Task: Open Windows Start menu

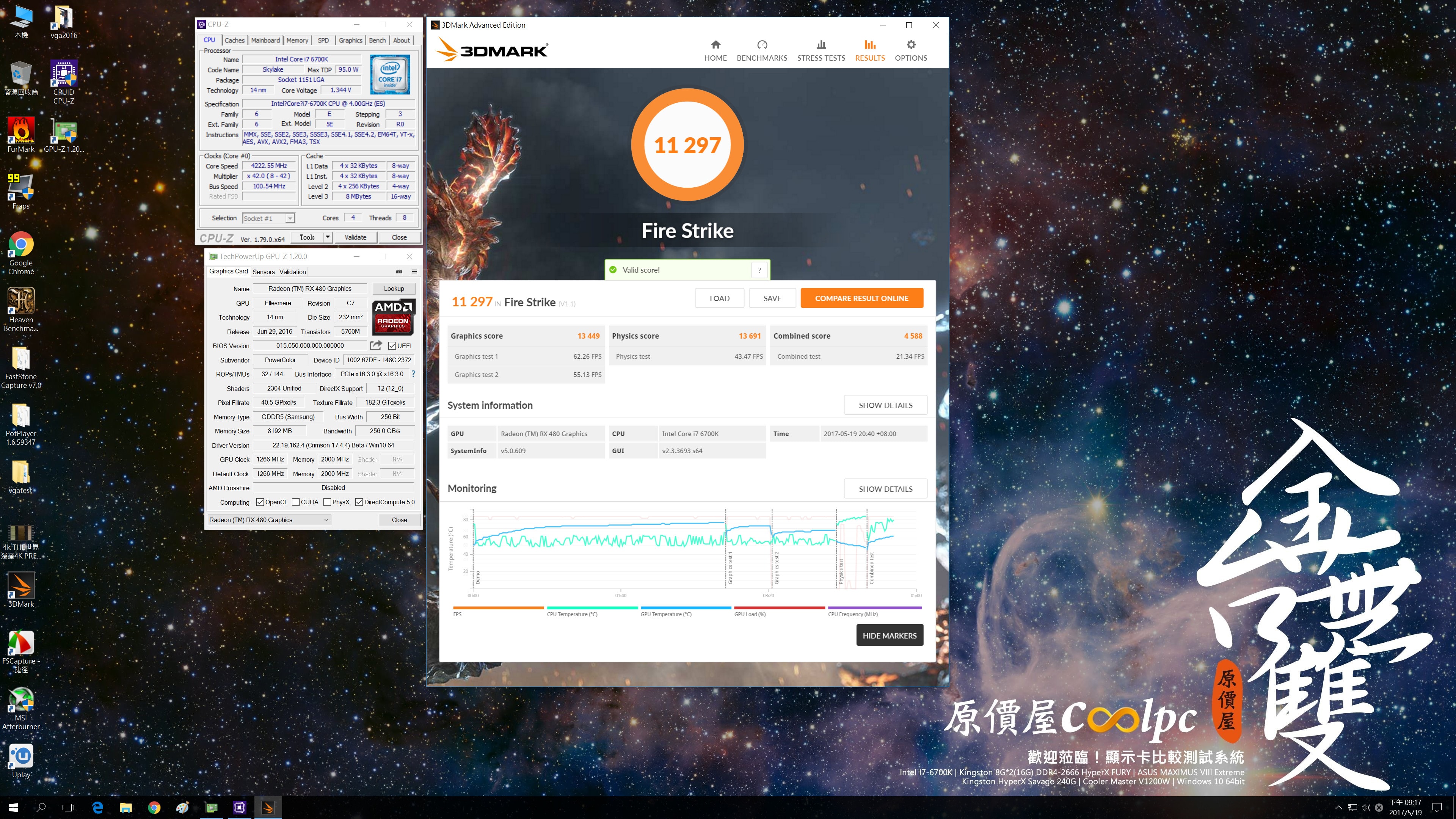Action: point(14,807)
